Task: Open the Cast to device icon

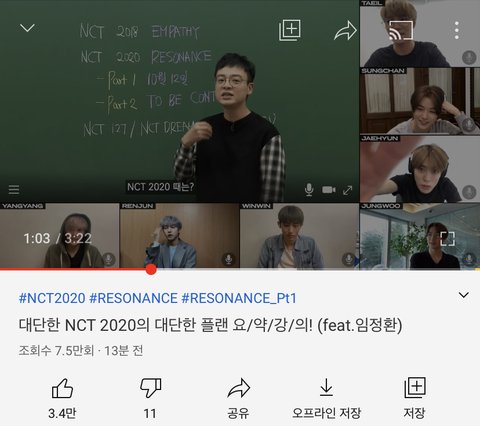Action: 401,30
